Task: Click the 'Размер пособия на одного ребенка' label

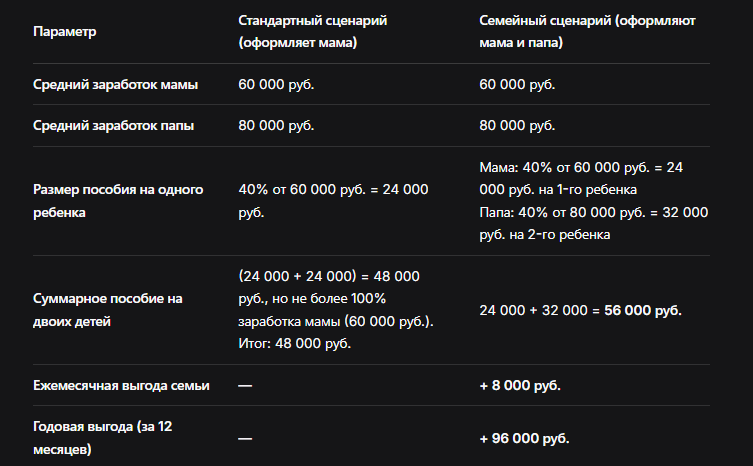Action: point(118,201)
